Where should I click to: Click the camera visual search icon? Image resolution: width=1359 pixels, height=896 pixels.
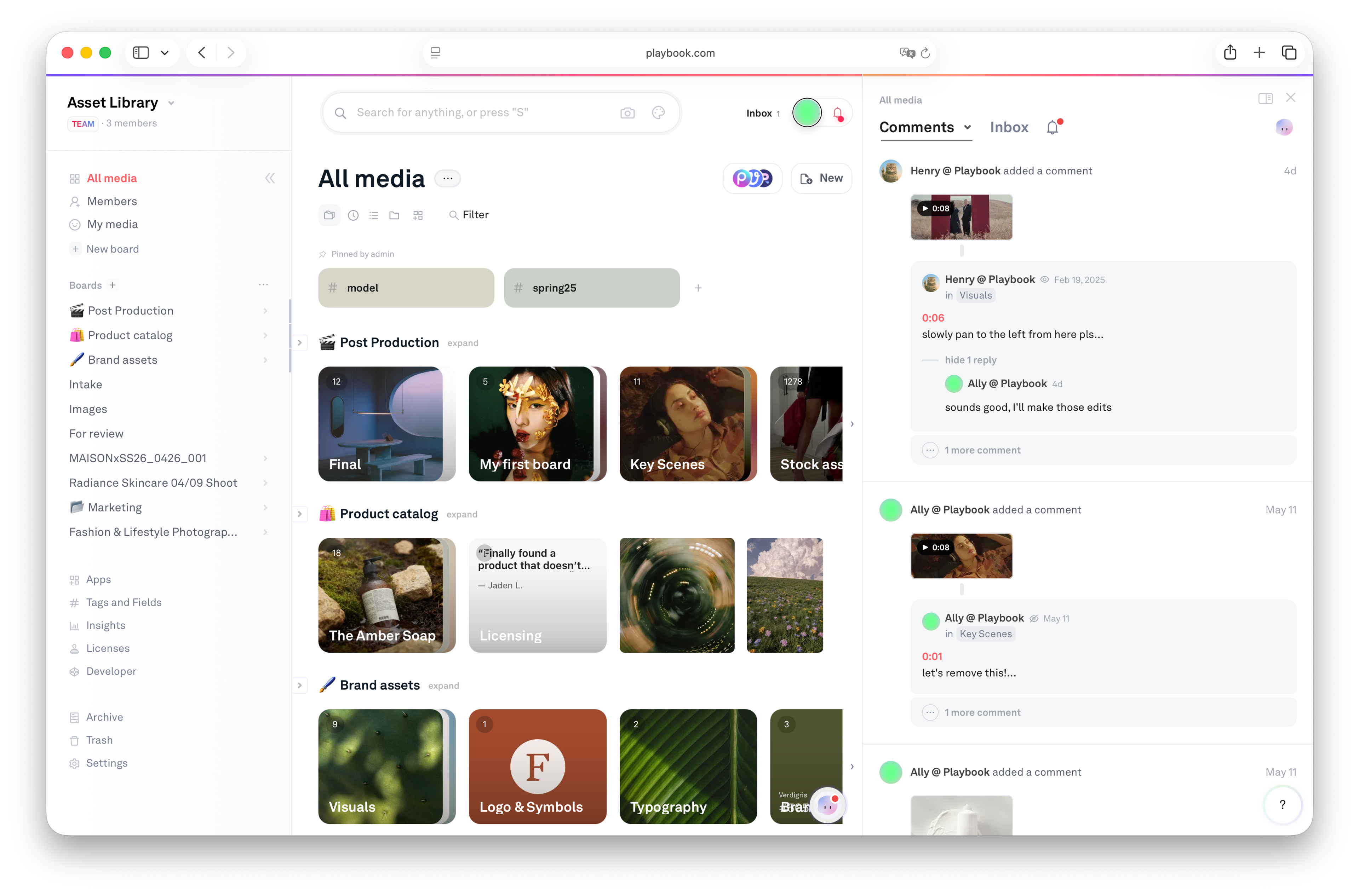[627, 112]
